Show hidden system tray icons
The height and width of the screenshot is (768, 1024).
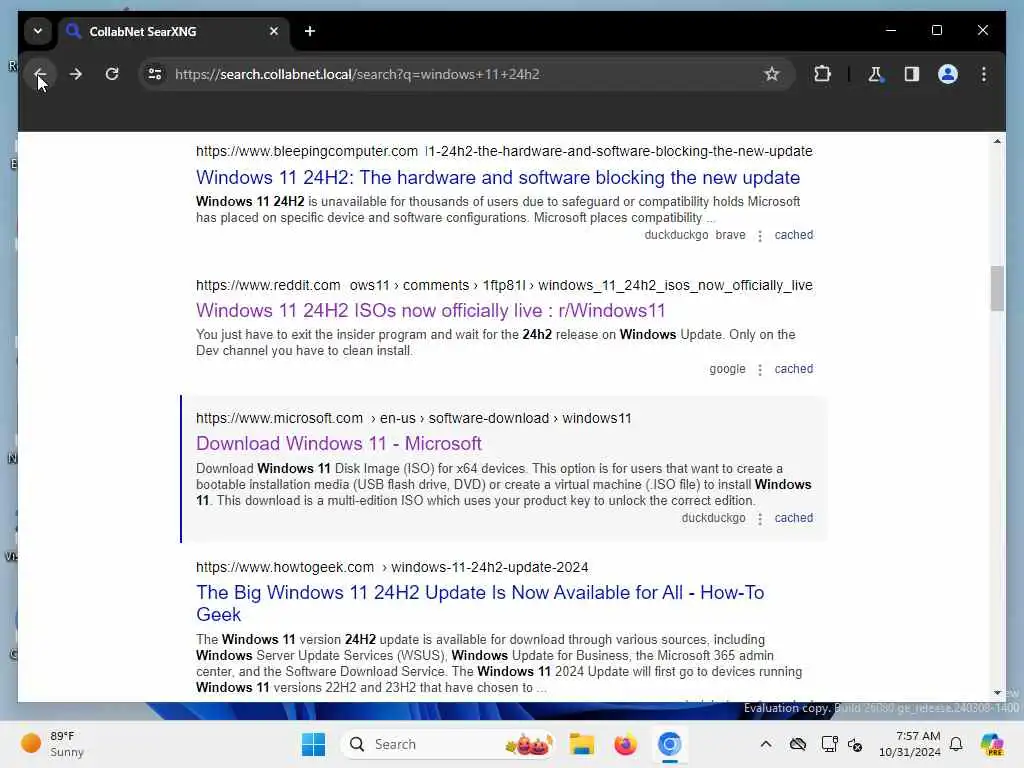765,744
